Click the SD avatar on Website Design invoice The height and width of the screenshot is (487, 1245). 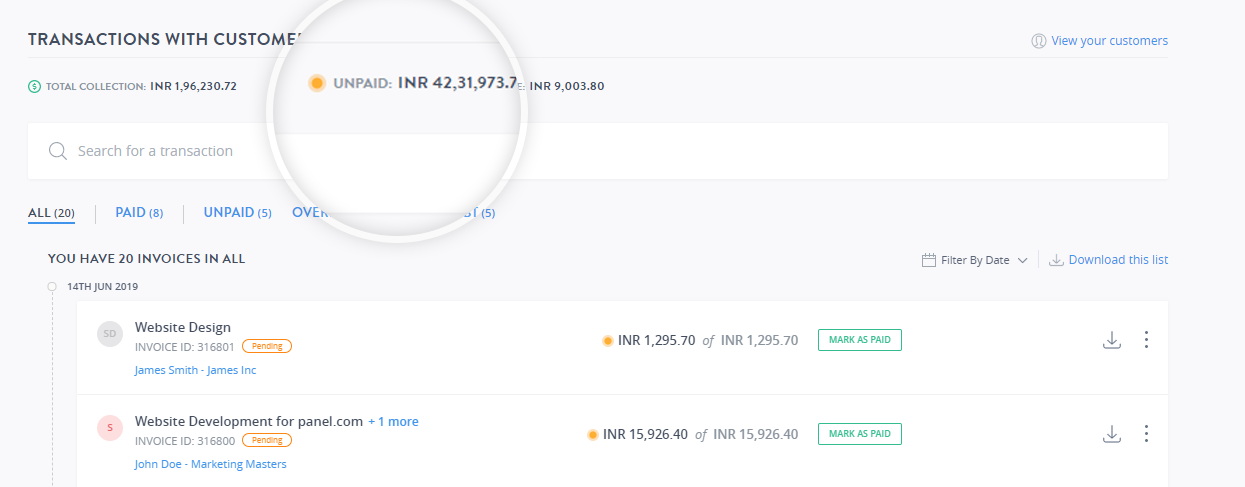click(x=110, y=334)
